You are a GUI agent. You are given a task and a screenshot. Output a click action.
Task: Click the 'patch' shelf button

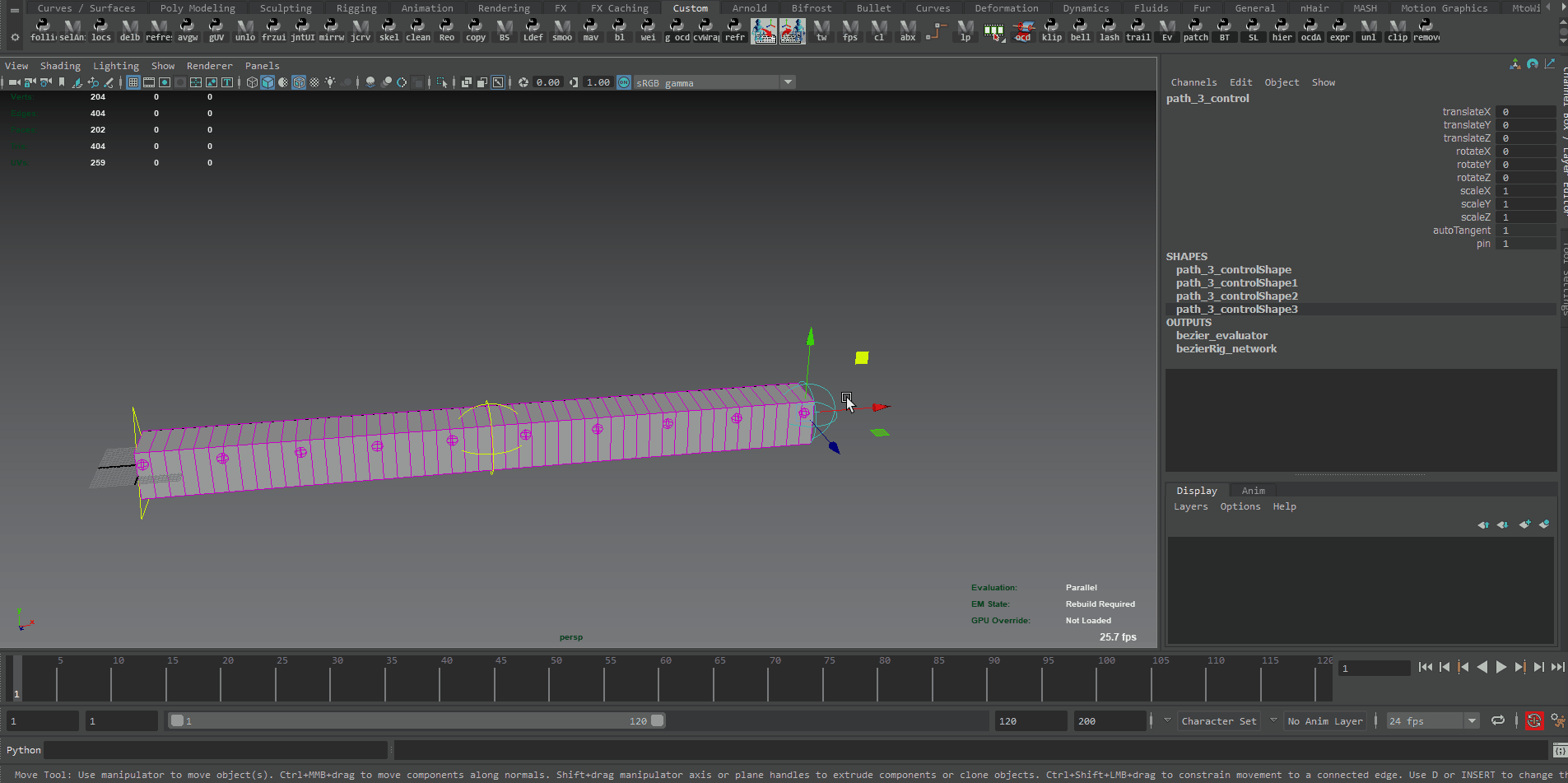tap(1195, 30)
